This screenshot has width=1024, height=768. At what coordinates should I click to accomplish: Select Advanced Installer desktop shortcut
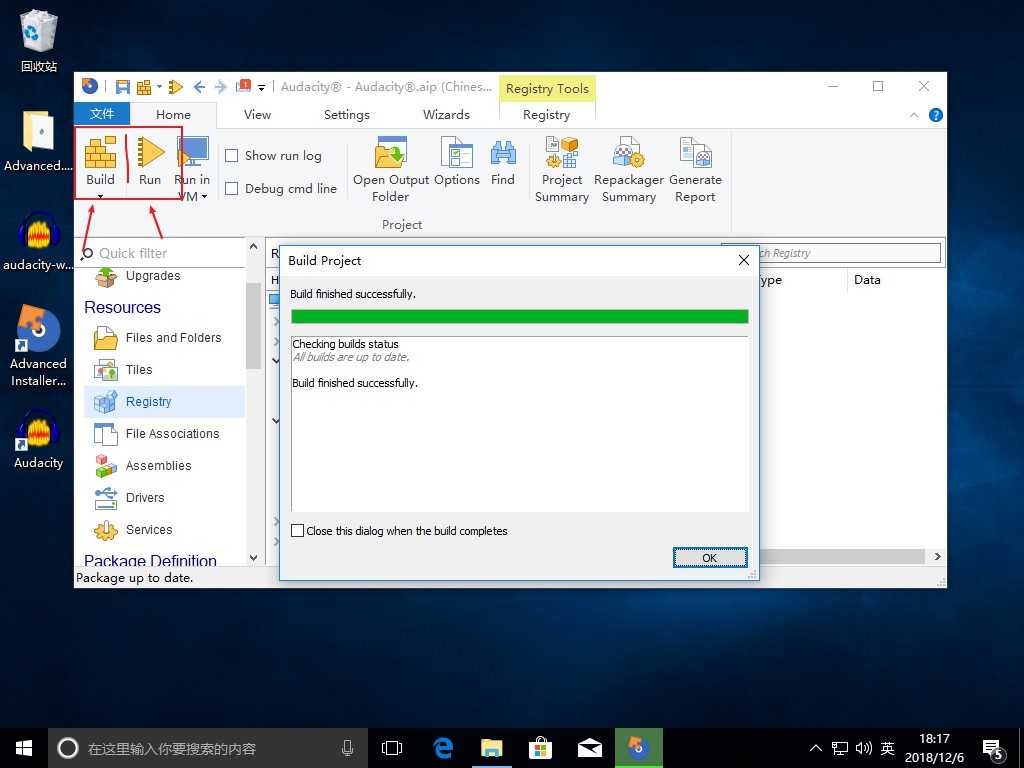point(39,347)
